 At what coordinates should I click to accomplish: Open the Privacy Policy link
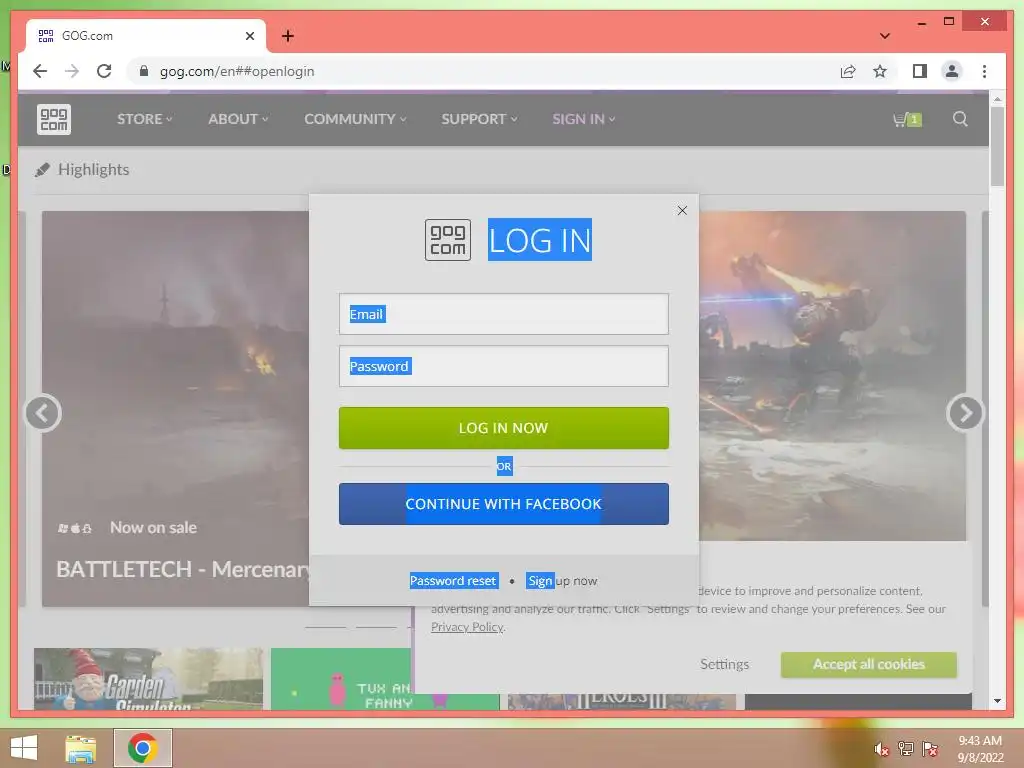pyautogui.click(x=467, y=627)
